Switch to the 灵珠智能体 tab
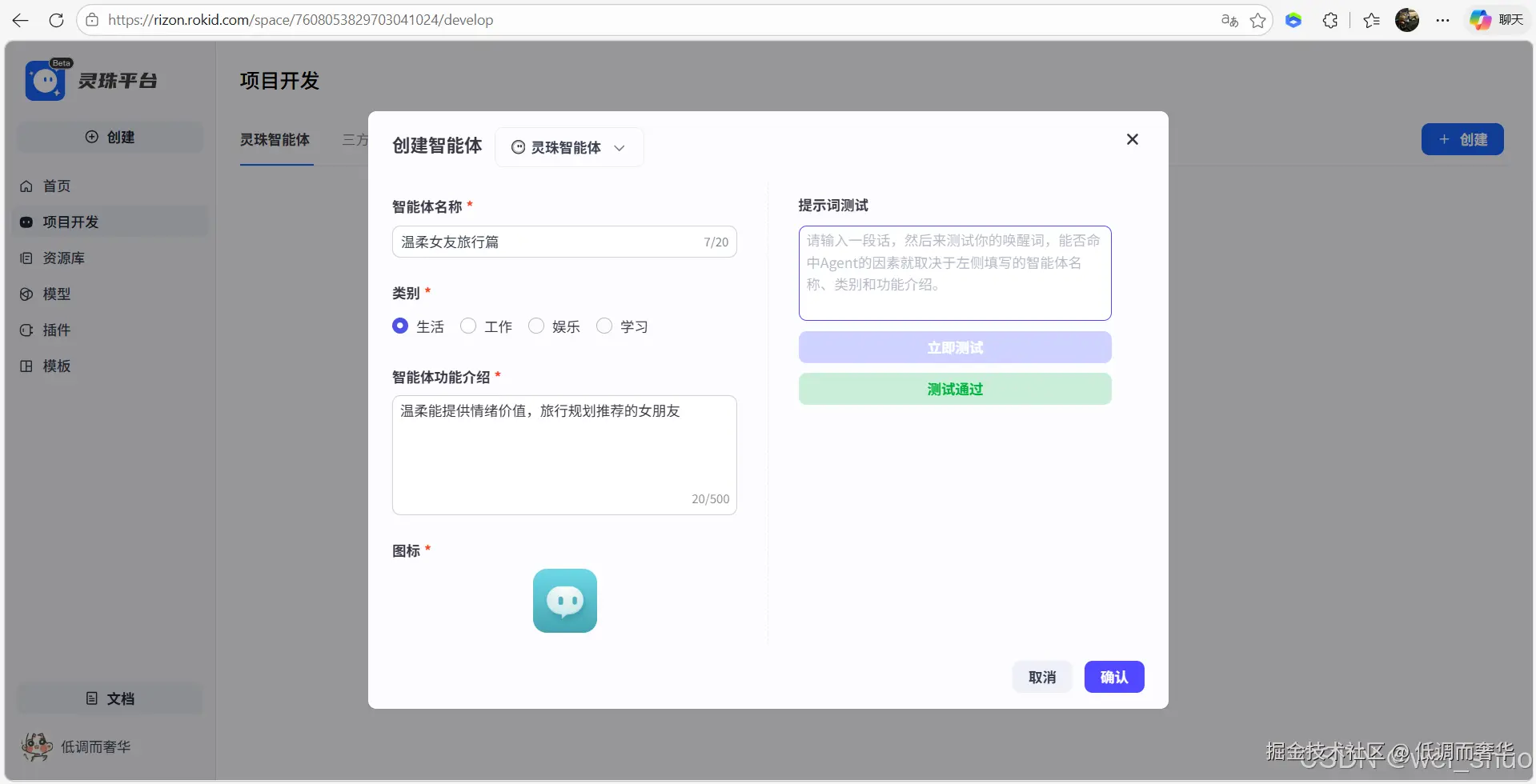1536x784 pixels. [275, 139]
